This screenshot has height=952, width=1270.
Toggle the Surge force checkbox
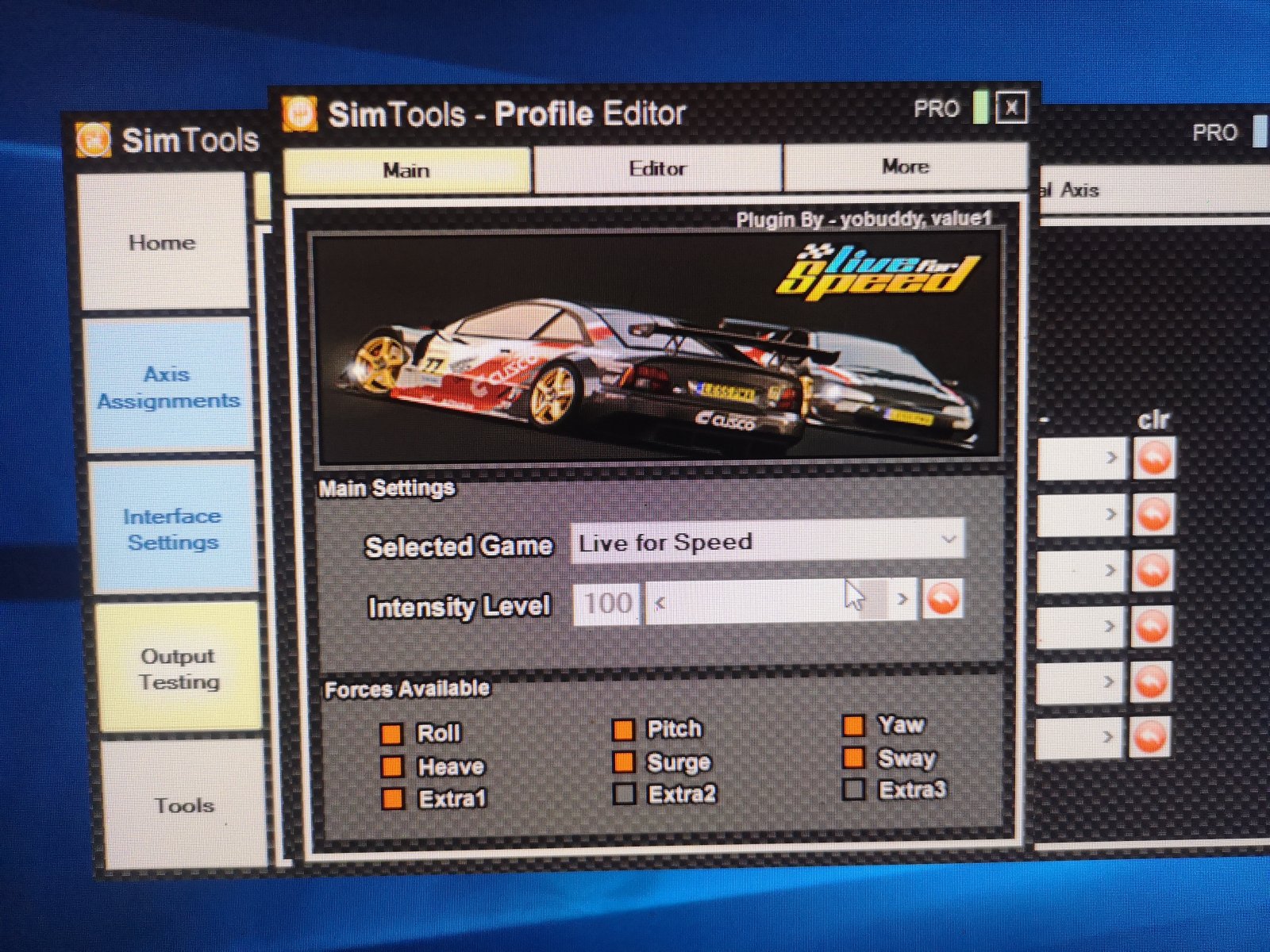(x=624, y=762)
